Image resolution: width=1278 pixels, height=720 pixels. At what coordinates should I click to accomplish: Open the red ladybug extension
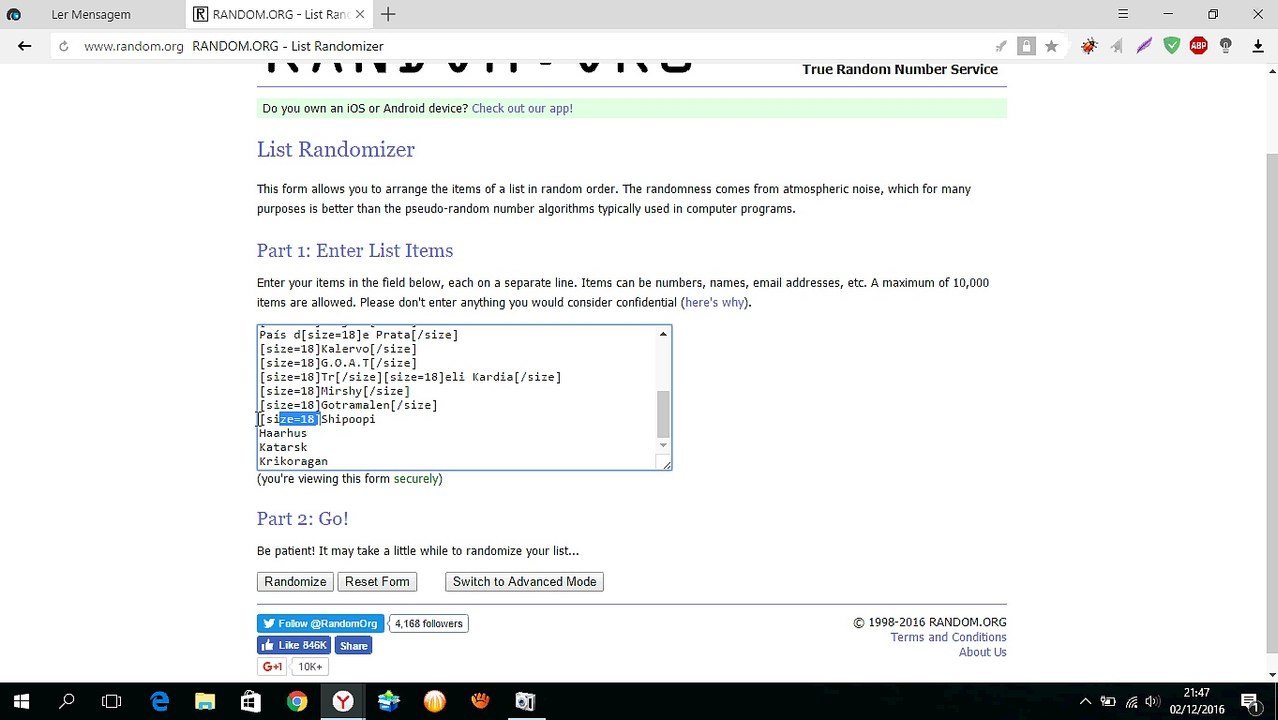1089,46
